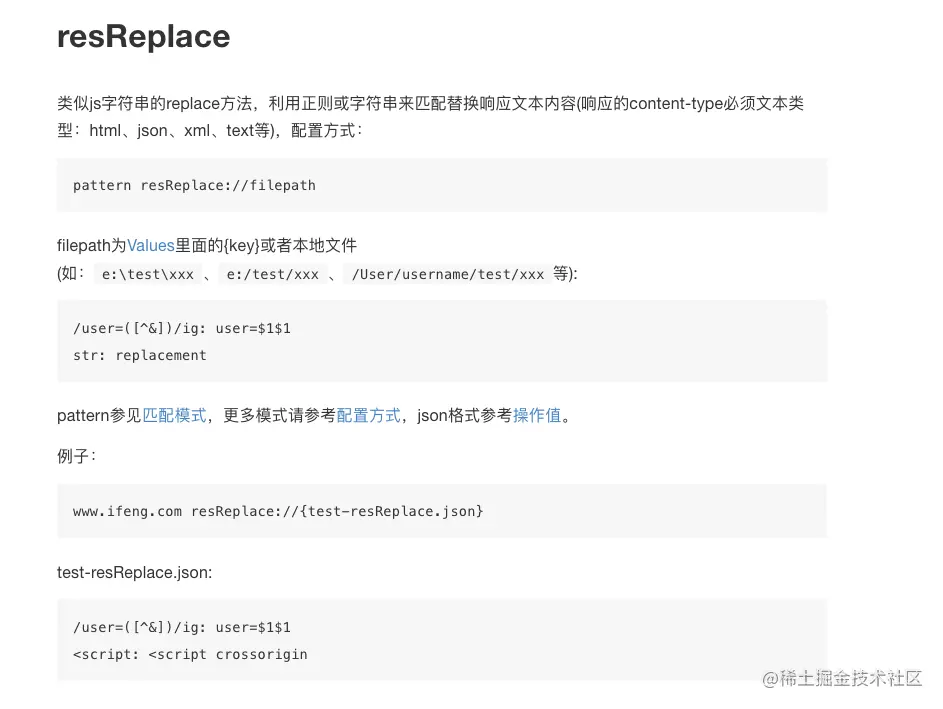Image resolution: width=943 pixels, height=709 pixels.
Task: Click the www.ifeng.com resReplace example code
Action: pos(278,511)
